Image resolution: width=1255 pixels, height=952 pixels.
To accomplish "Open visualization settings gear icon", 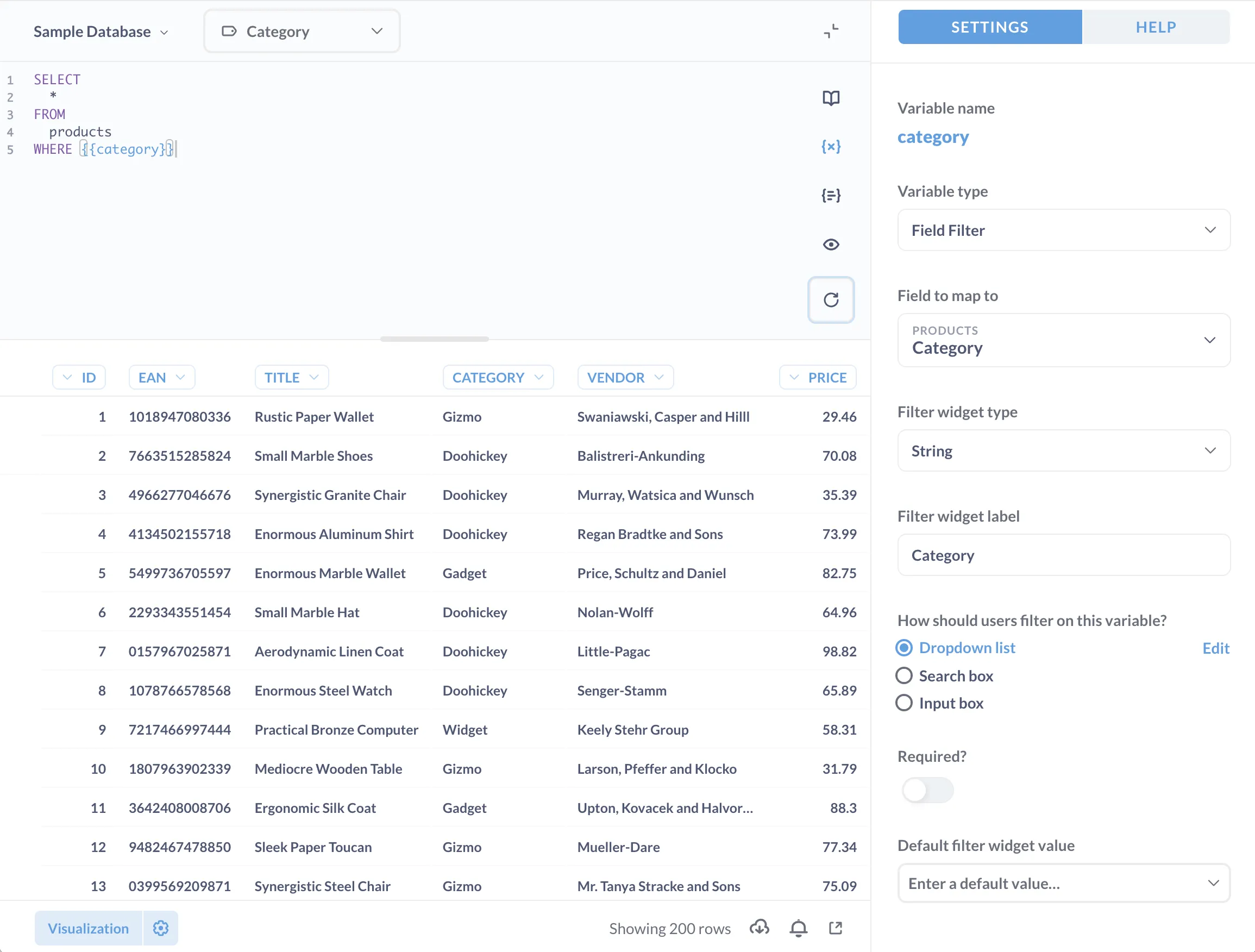I will 161,928.
